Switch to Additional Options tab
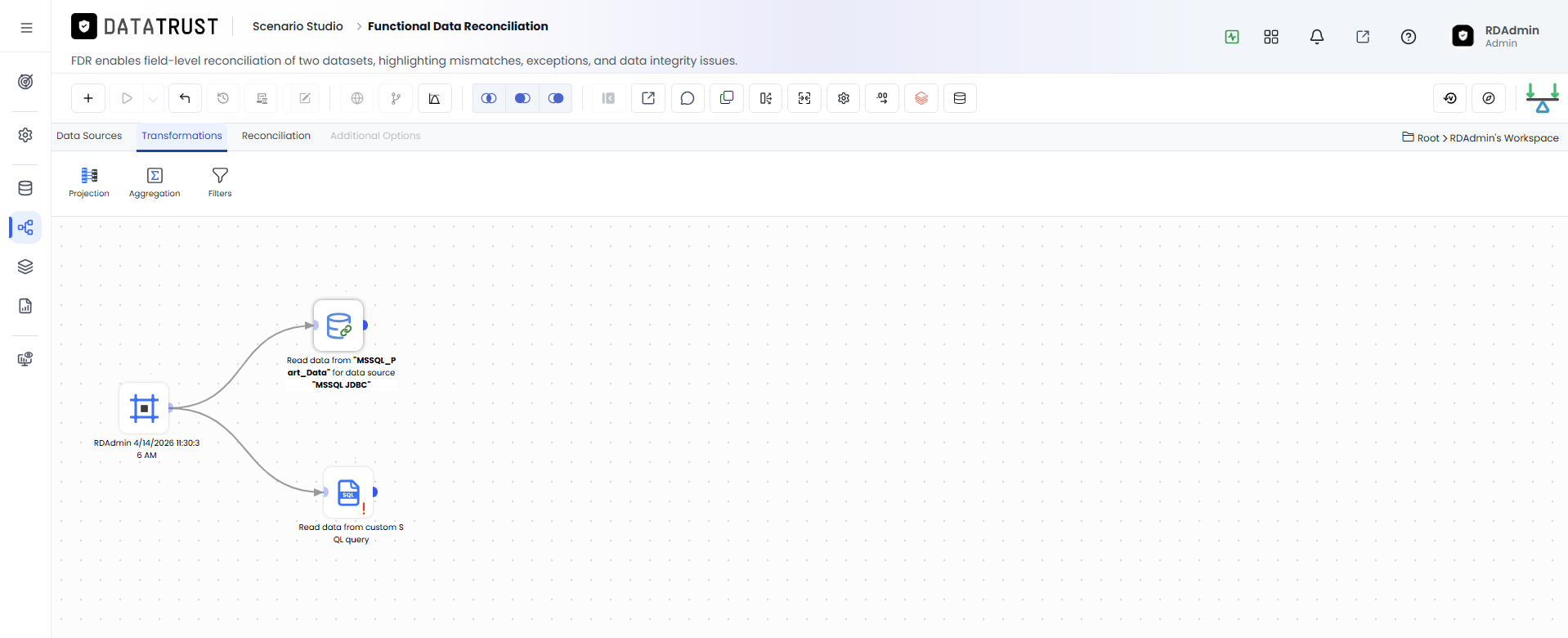 point(375,136)
